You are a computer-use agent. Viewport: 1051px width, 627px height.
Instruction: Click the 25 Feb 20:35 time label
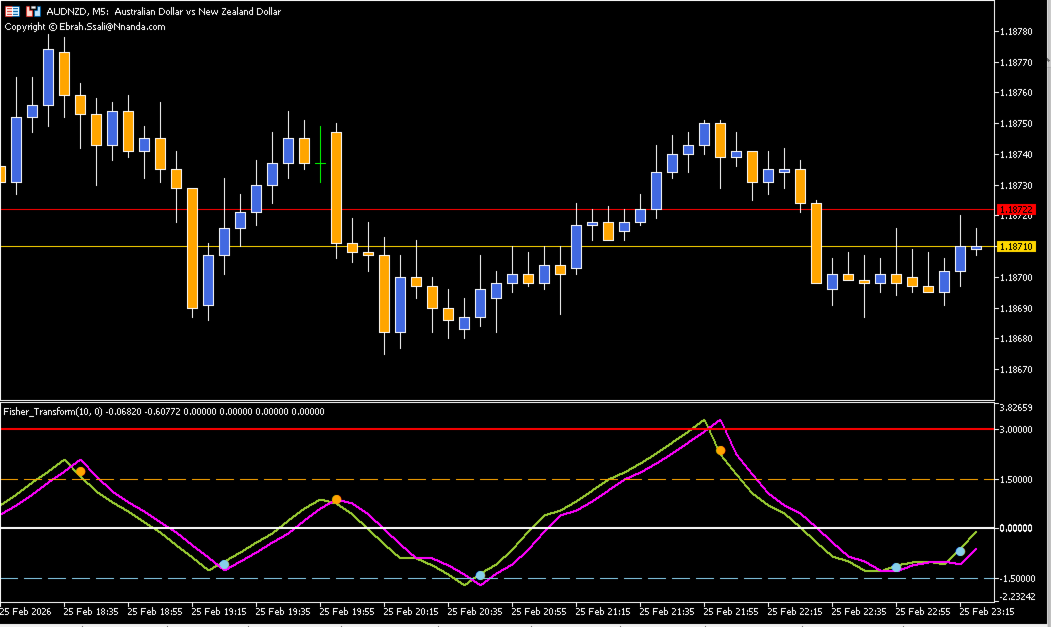[x=475, y=612]
